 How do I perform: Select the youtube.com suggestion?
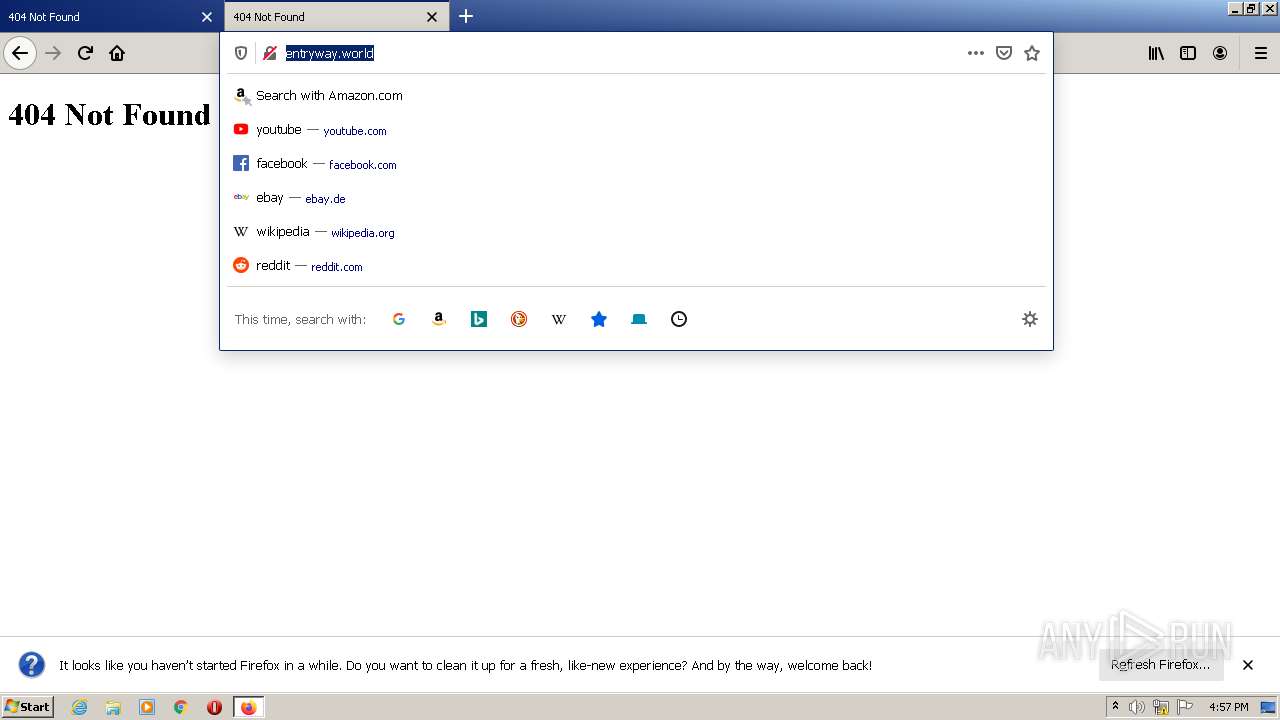(x=636, y=130)
